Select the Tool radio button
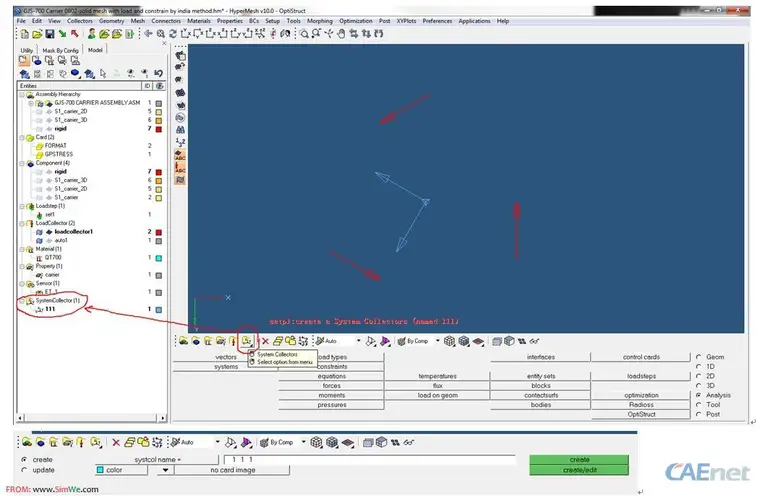Viewport: 760px width, 498px height. click(x=698, y=404)
